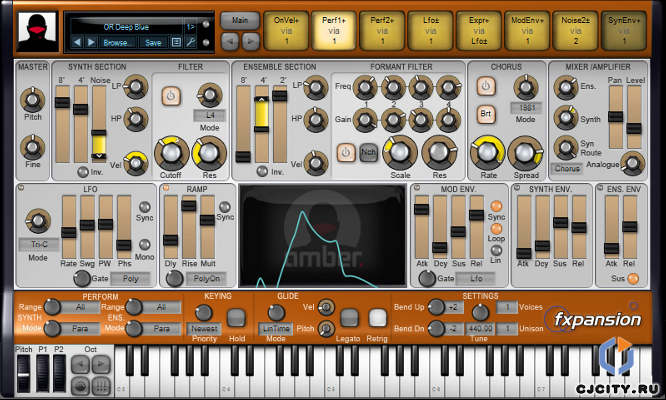Toggle the Formant Filter power button
Screen dimensions: 666x400
point(346,152)
